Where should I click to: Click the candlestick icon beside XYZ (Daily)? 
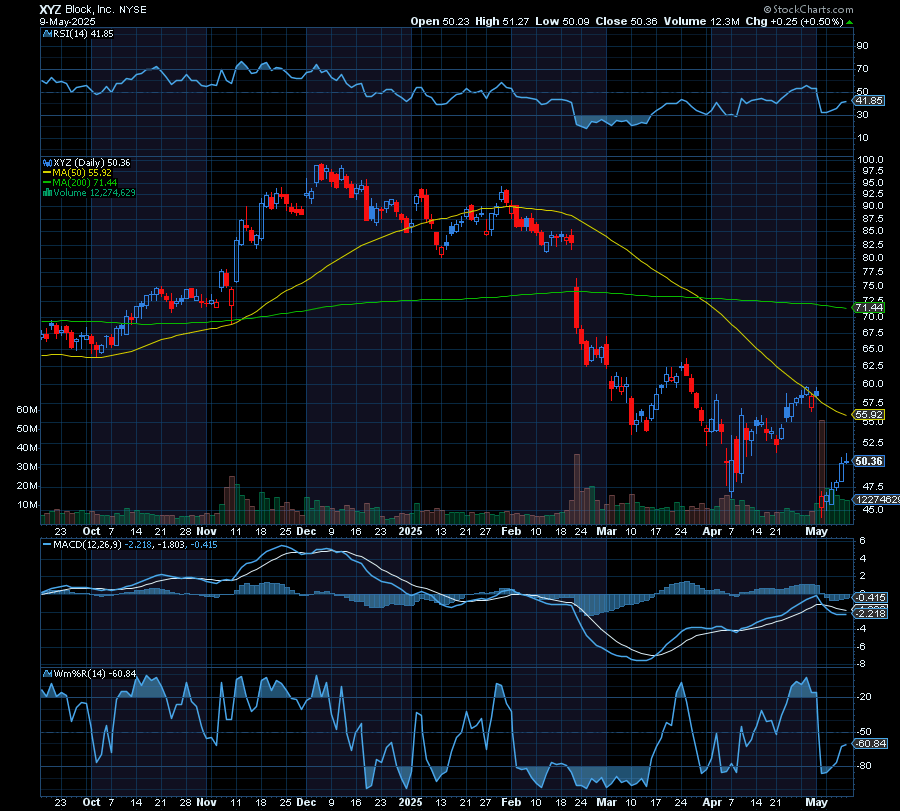[46, 162]
